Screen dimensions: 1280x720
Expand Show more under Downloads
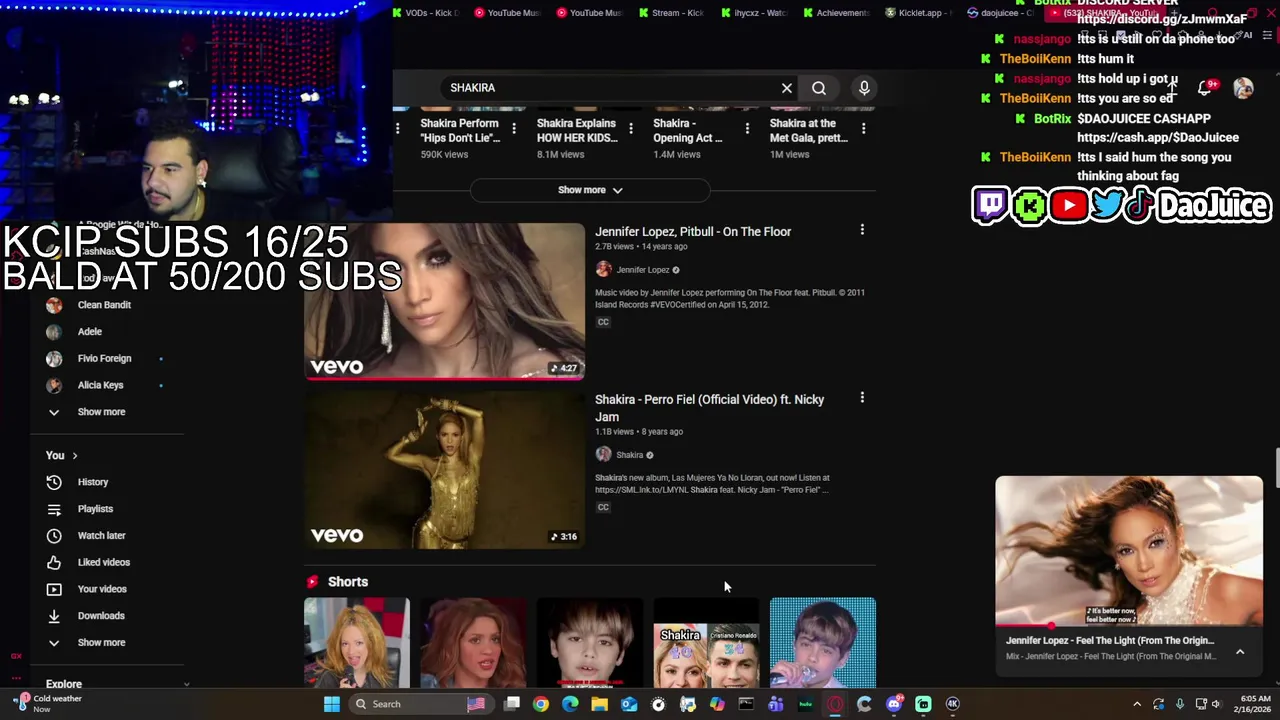[x=101, y=643]
